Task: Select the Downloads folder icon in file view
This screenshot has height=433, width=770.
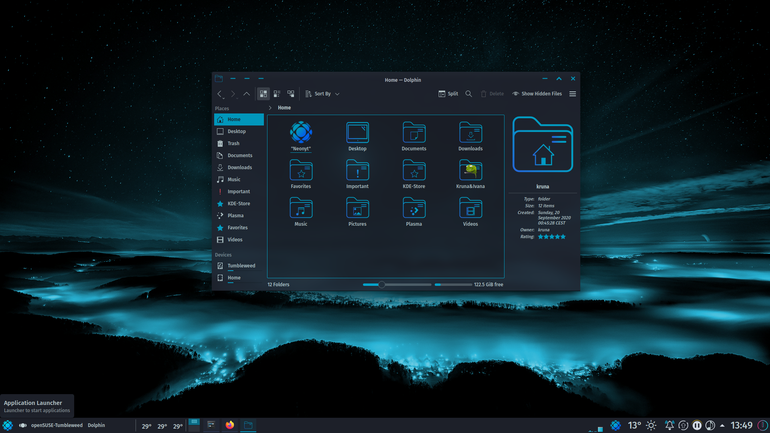Action: (470, 133)
